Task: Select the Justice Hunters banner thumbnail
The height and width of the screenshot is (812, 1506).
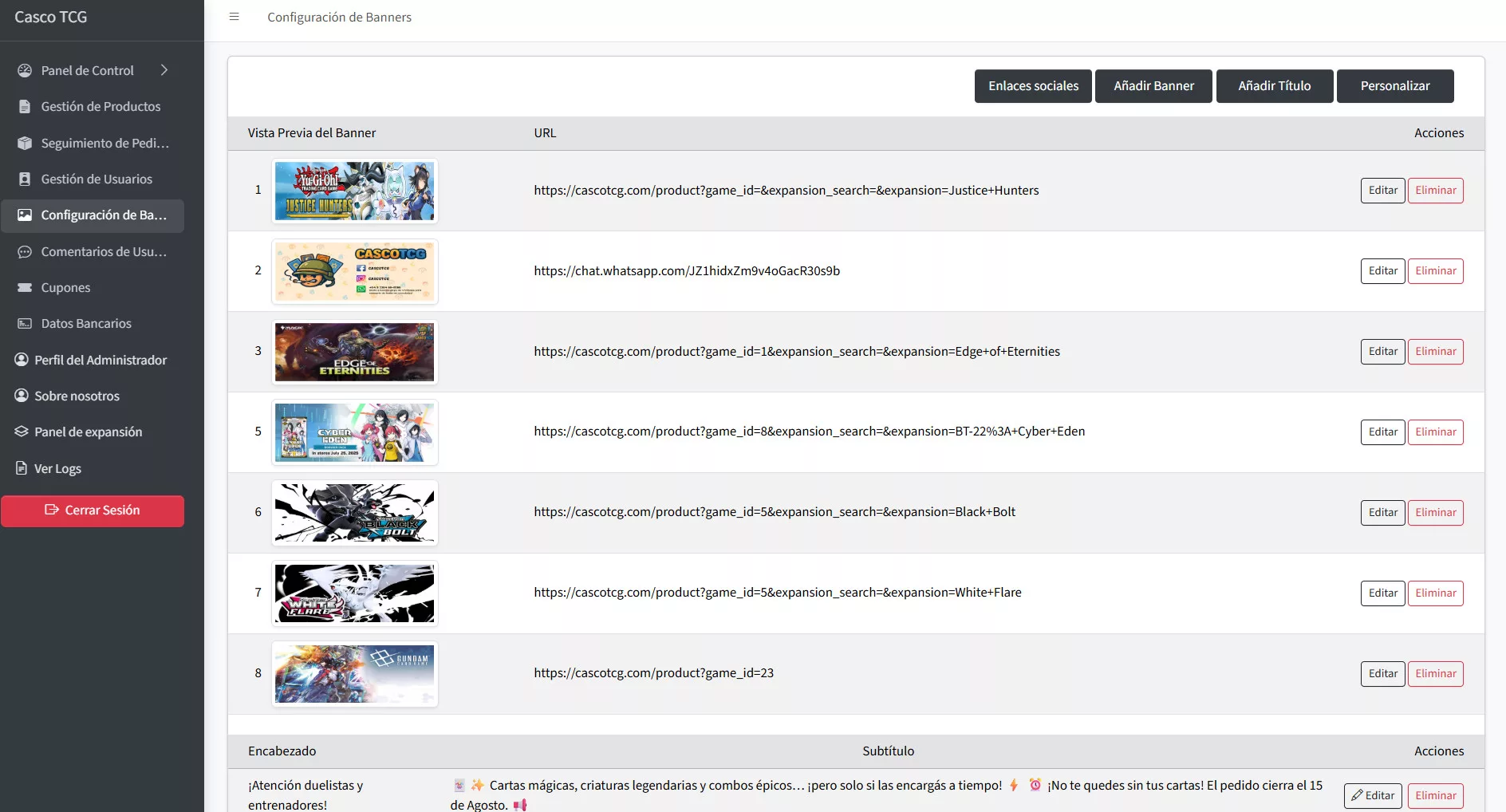Action: point(355,191)
